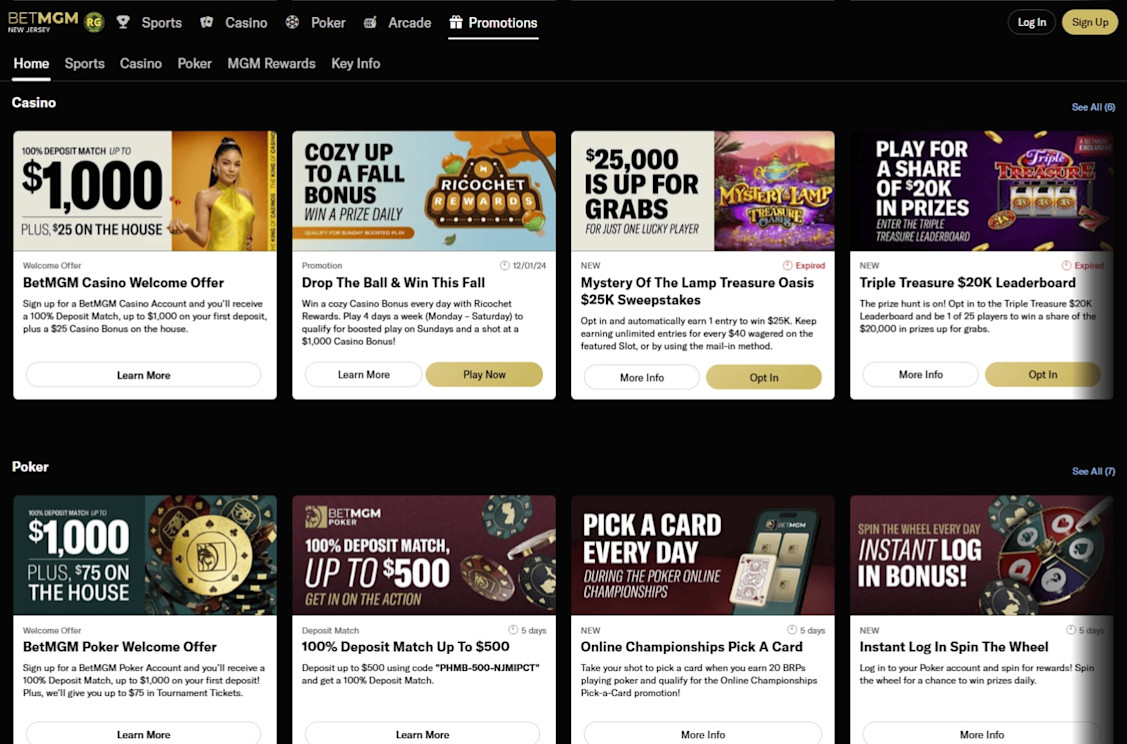Screen dimensions: 1127x744
Task: Click Expired clock icon on Mystery Lamp card
Action: pyautogui.click(x=787, y=265)
